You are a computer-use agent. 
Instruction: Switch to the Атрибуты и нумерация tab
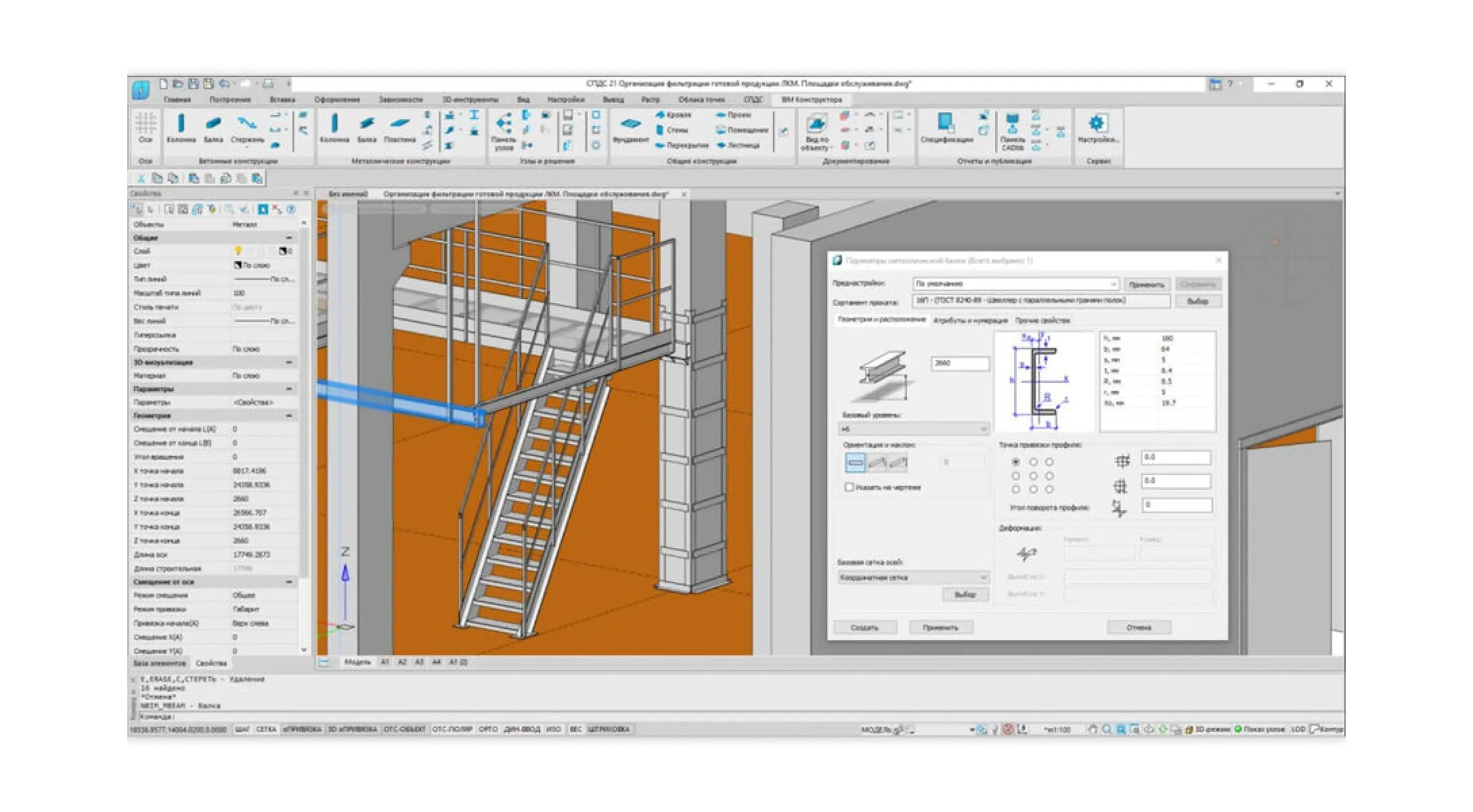pyautogui.click(x=970, y=321)
